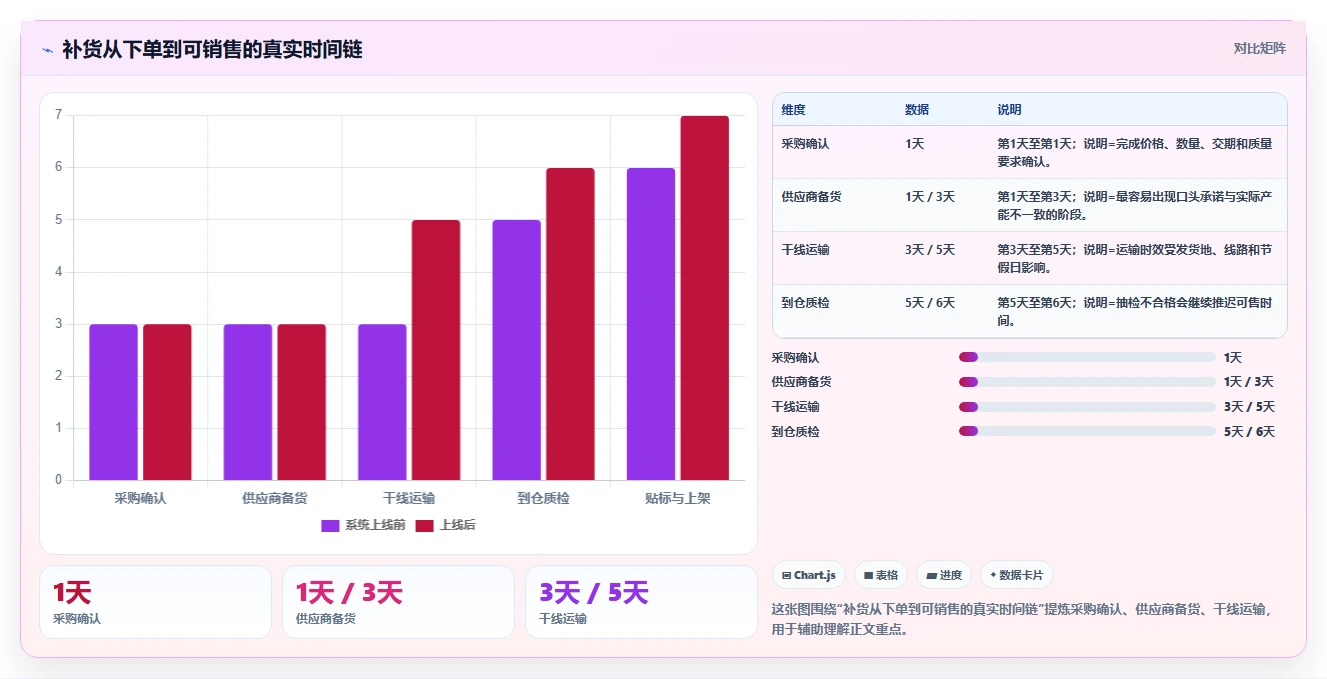Click the summary paragraph starting 这张图围绕
The height and width of the screenshot is (679, 1327).
coord(1021,619)
